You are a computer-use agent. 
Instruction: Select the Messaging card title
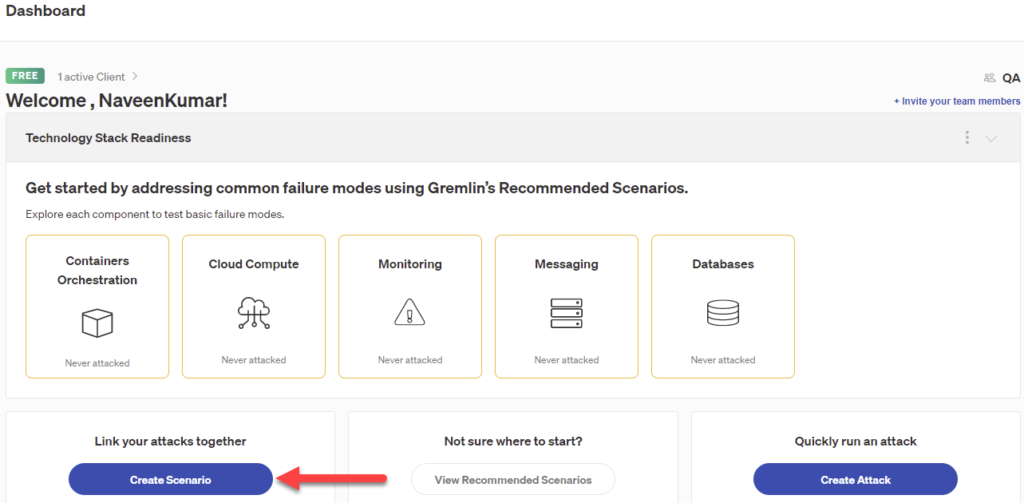tap(566, 265)
